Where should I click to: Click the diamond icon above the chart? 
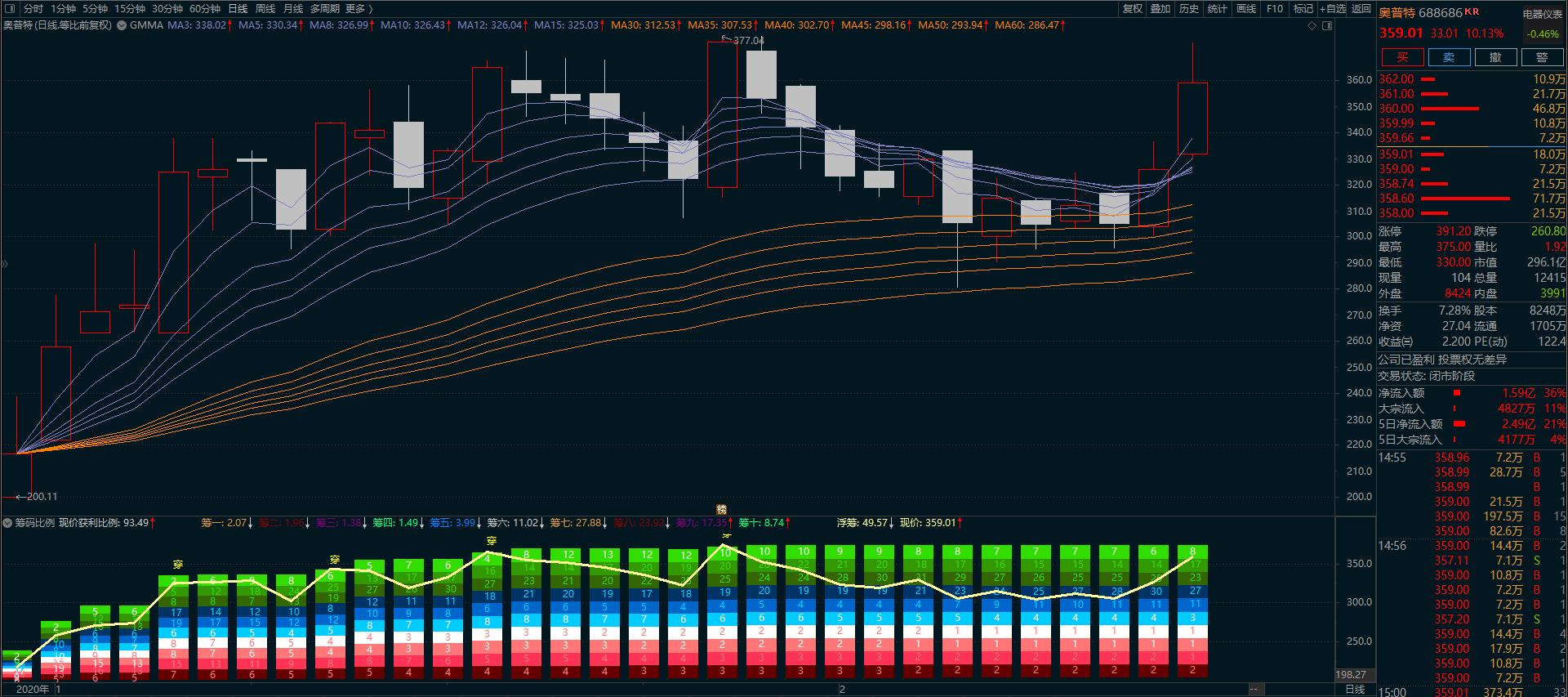tap(1312, 26)
